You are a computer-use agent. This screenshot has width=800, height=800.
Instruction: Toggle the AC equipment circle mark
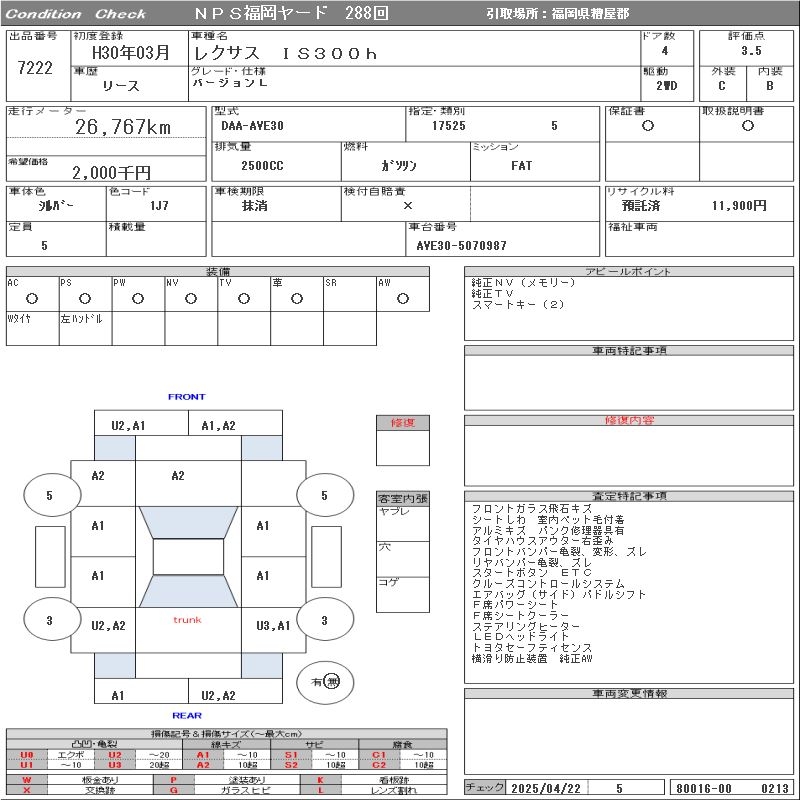pos(32,298)
